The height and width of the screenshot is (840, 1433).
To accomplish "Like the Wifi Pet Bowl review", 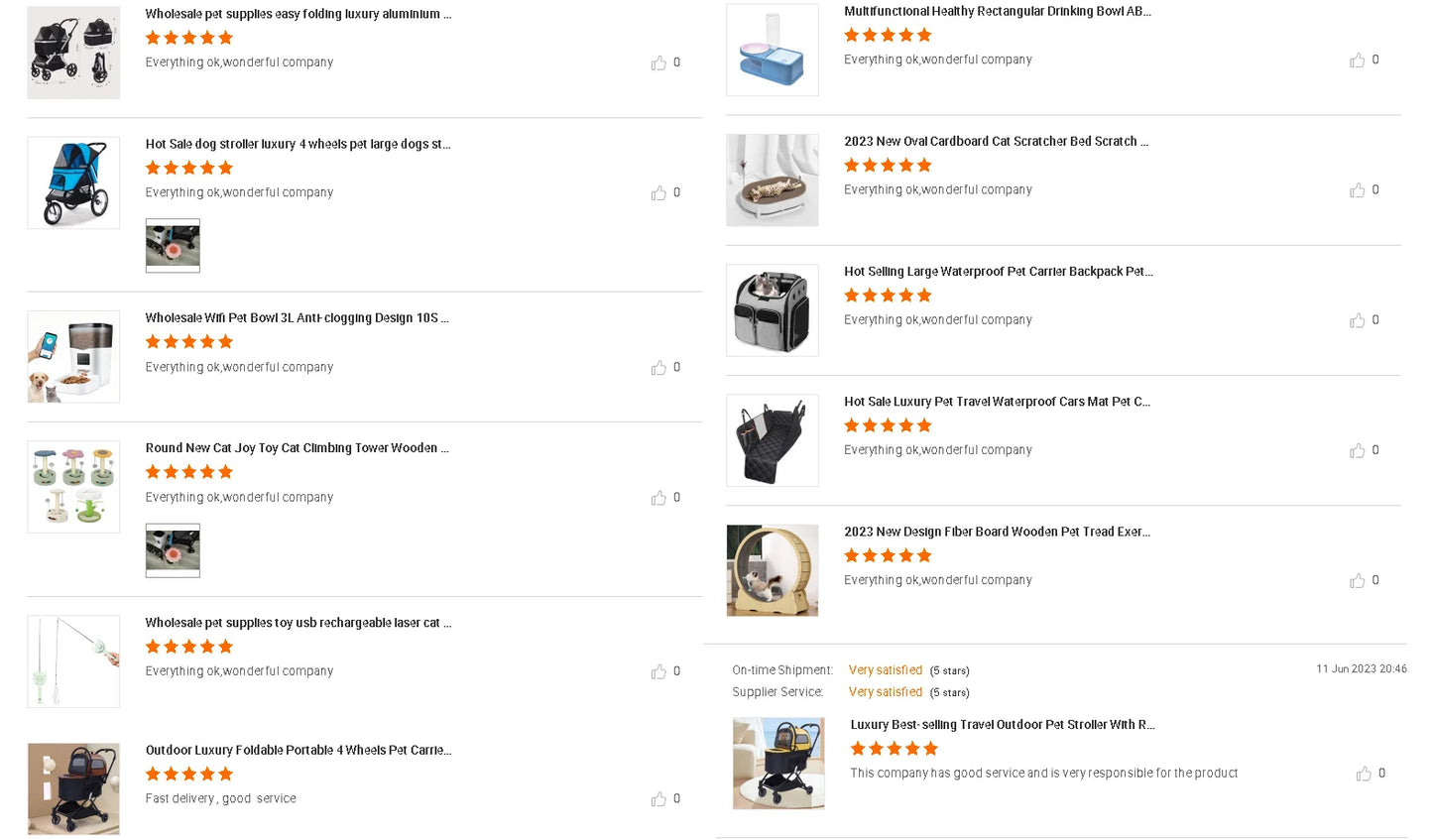I will pos(658,368).
